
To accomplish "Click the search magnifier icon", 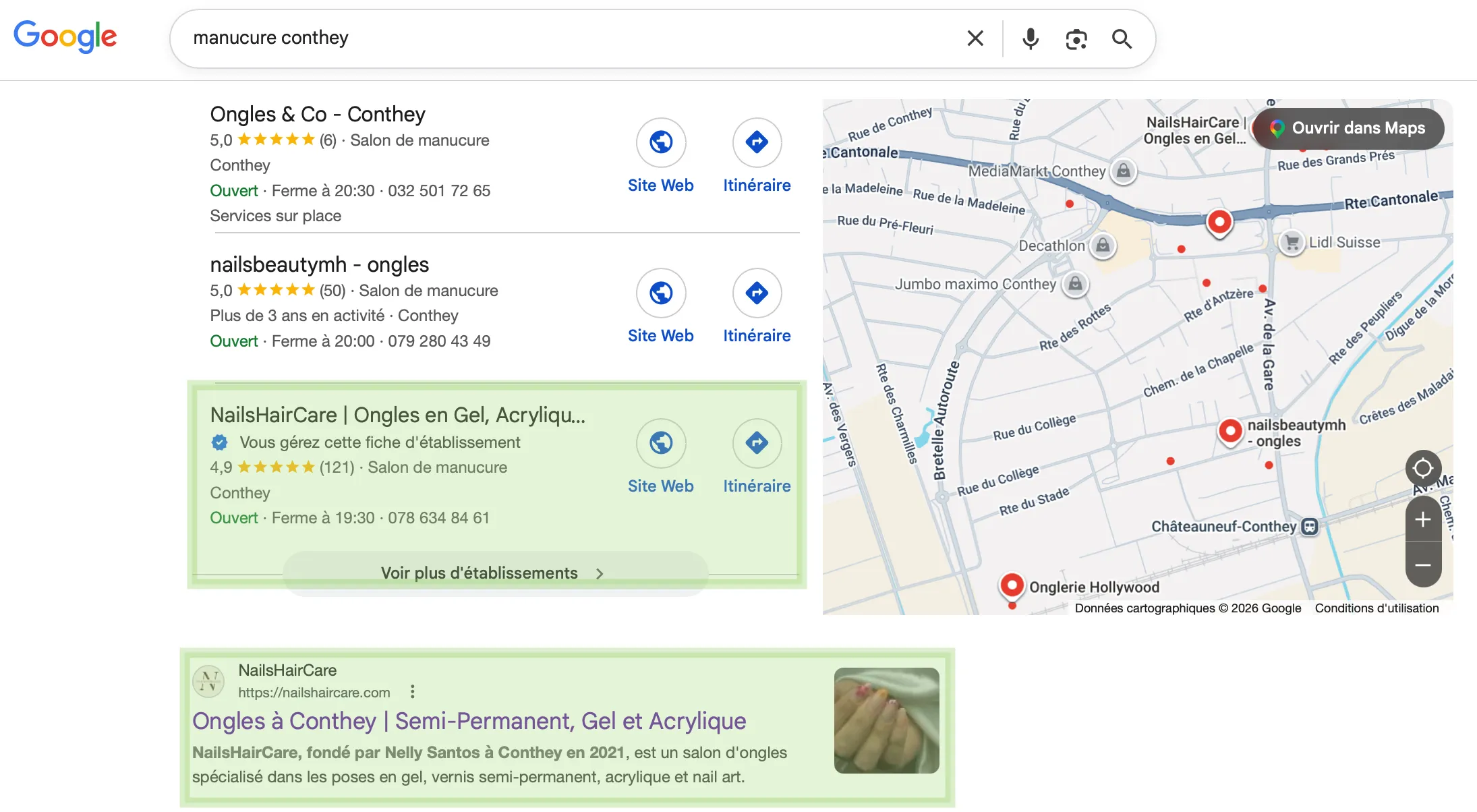I will 1122,38.
